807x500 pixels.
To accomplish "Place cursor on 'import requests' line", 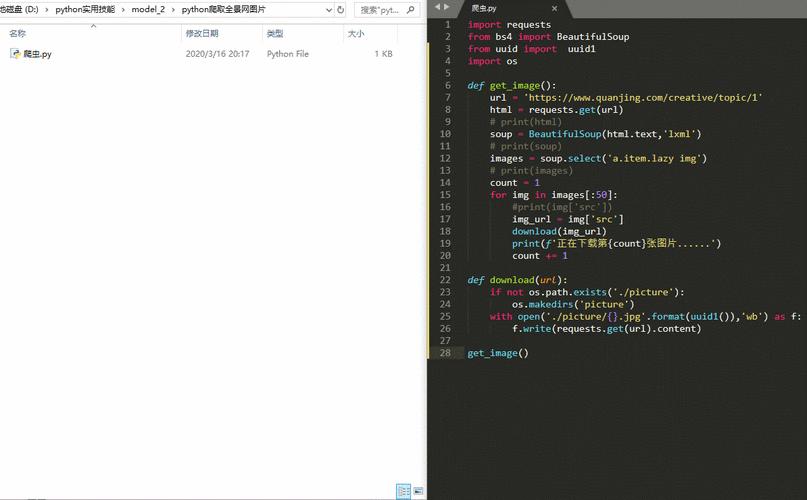I will point(509,25).
